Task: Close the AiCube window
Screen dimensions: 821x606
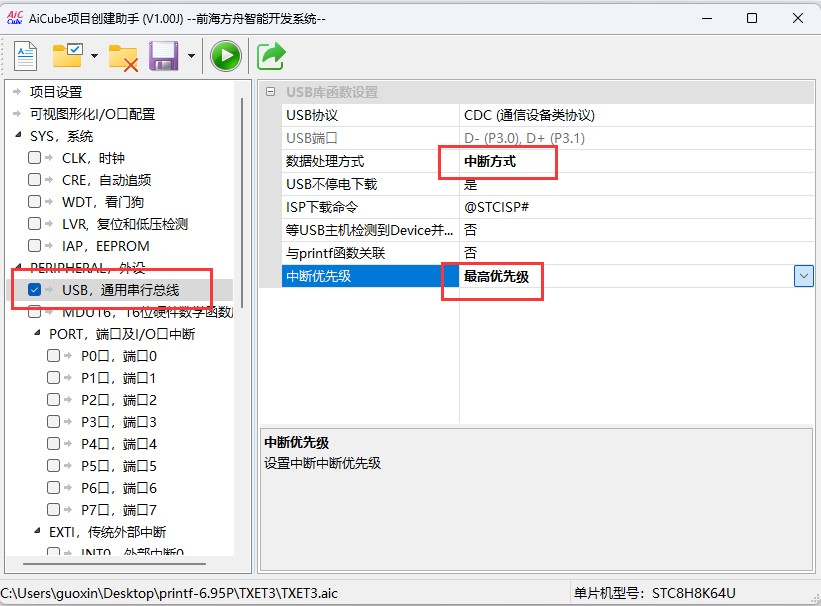Action: (x=798, y=18)
